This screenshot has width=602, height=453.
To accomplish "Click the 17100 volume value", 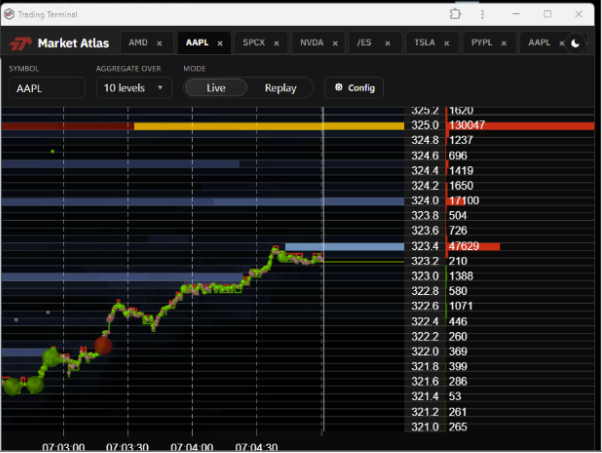I will tap(464, 201).
